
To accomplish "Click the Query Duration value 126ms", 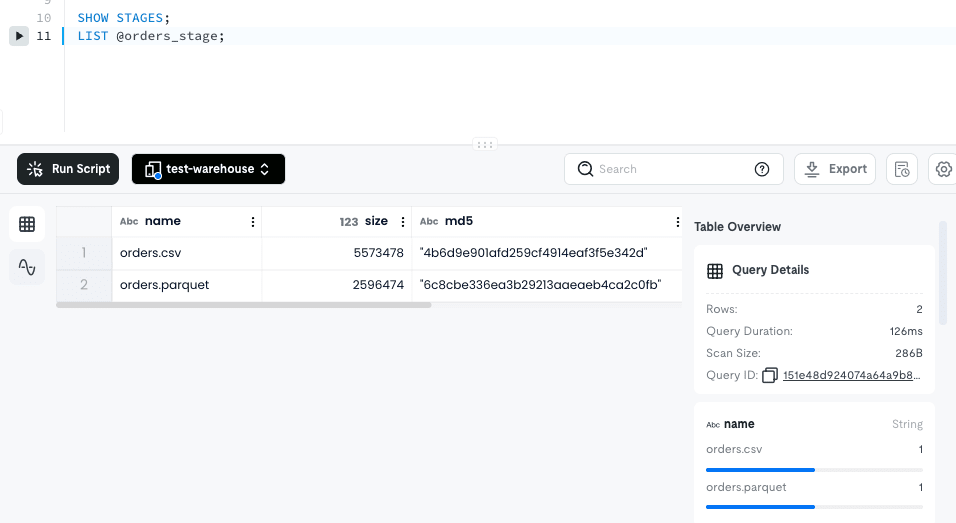I will (906, 332).
